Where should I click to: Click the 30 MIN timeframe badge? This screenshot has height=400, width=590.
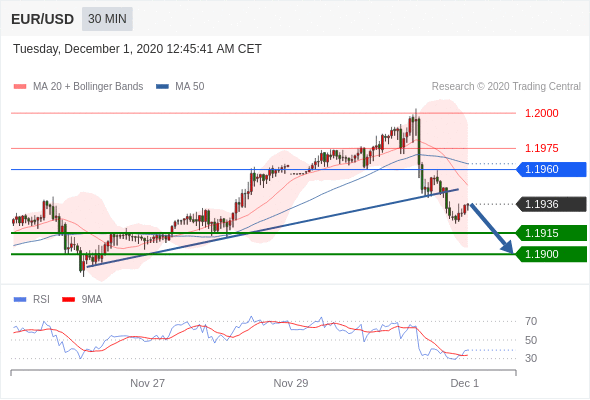107,19
